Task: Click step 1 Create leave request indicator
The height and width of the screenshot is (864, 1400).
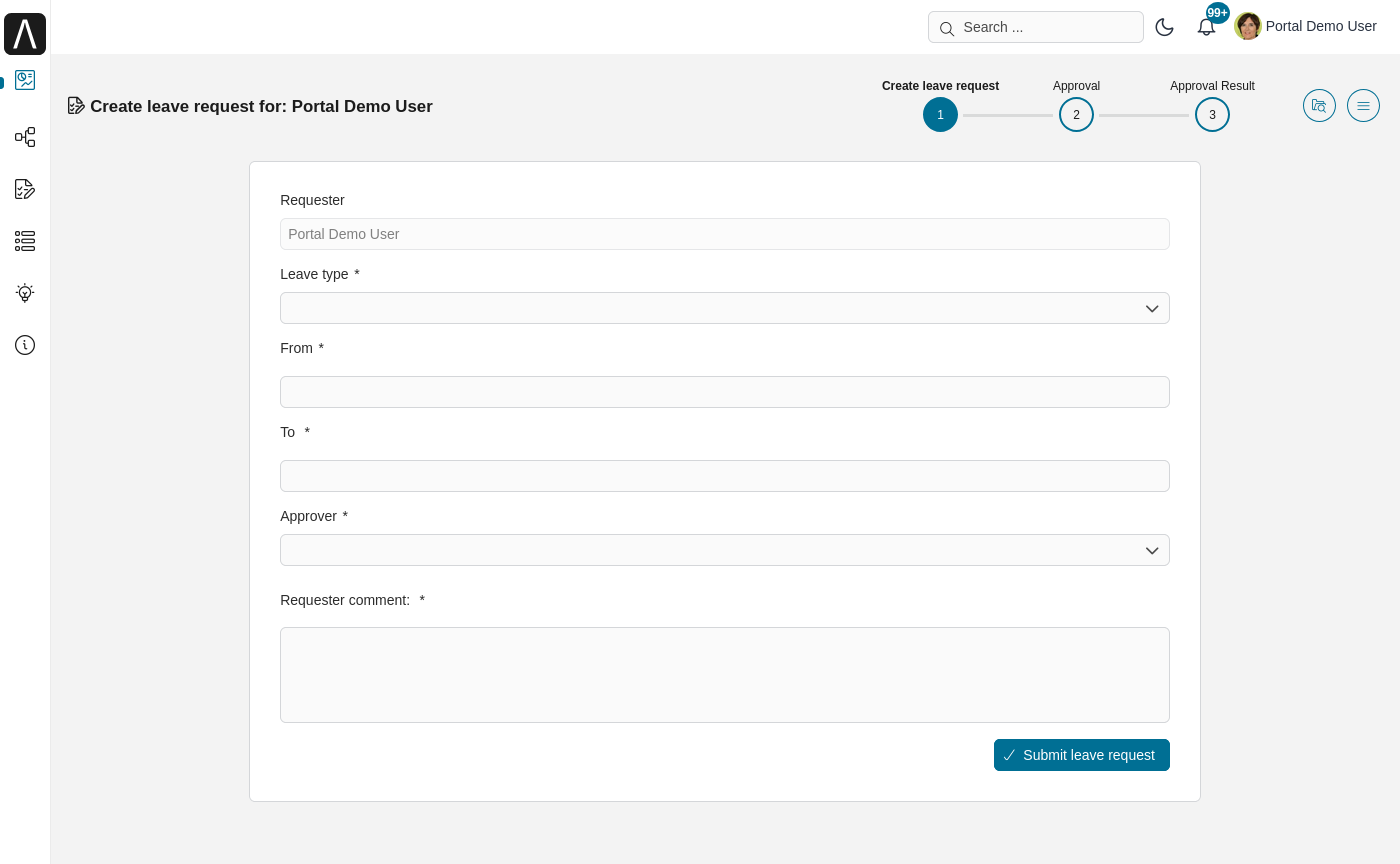Action: coord(940,114)
